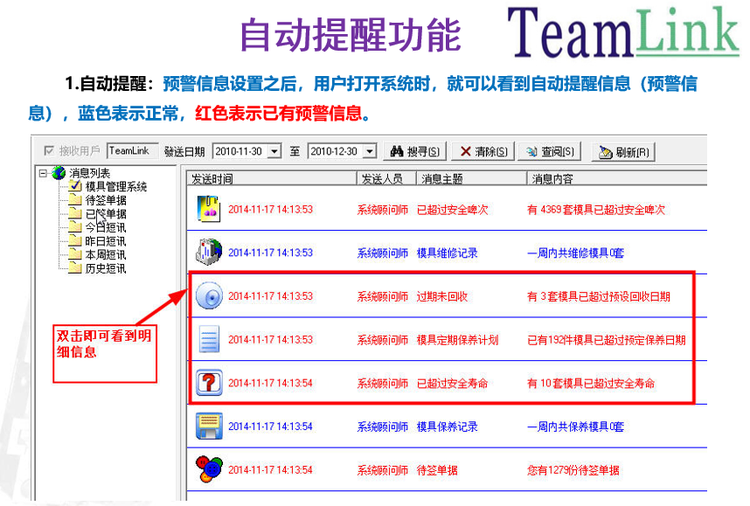Click the colored balls icon for 待签单据
Image resolution: width=750 pixels, height=506 pixels.
click(x=209, y=469)
